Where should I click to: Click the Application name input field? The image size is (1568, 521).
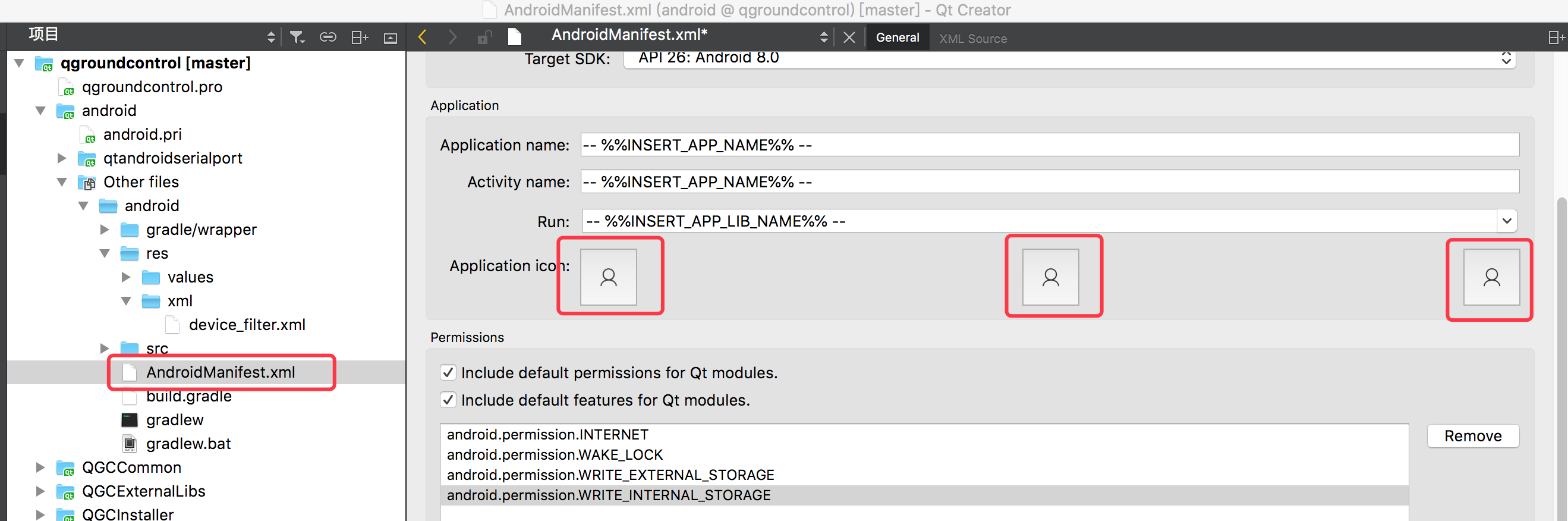tap(1049, 145)
